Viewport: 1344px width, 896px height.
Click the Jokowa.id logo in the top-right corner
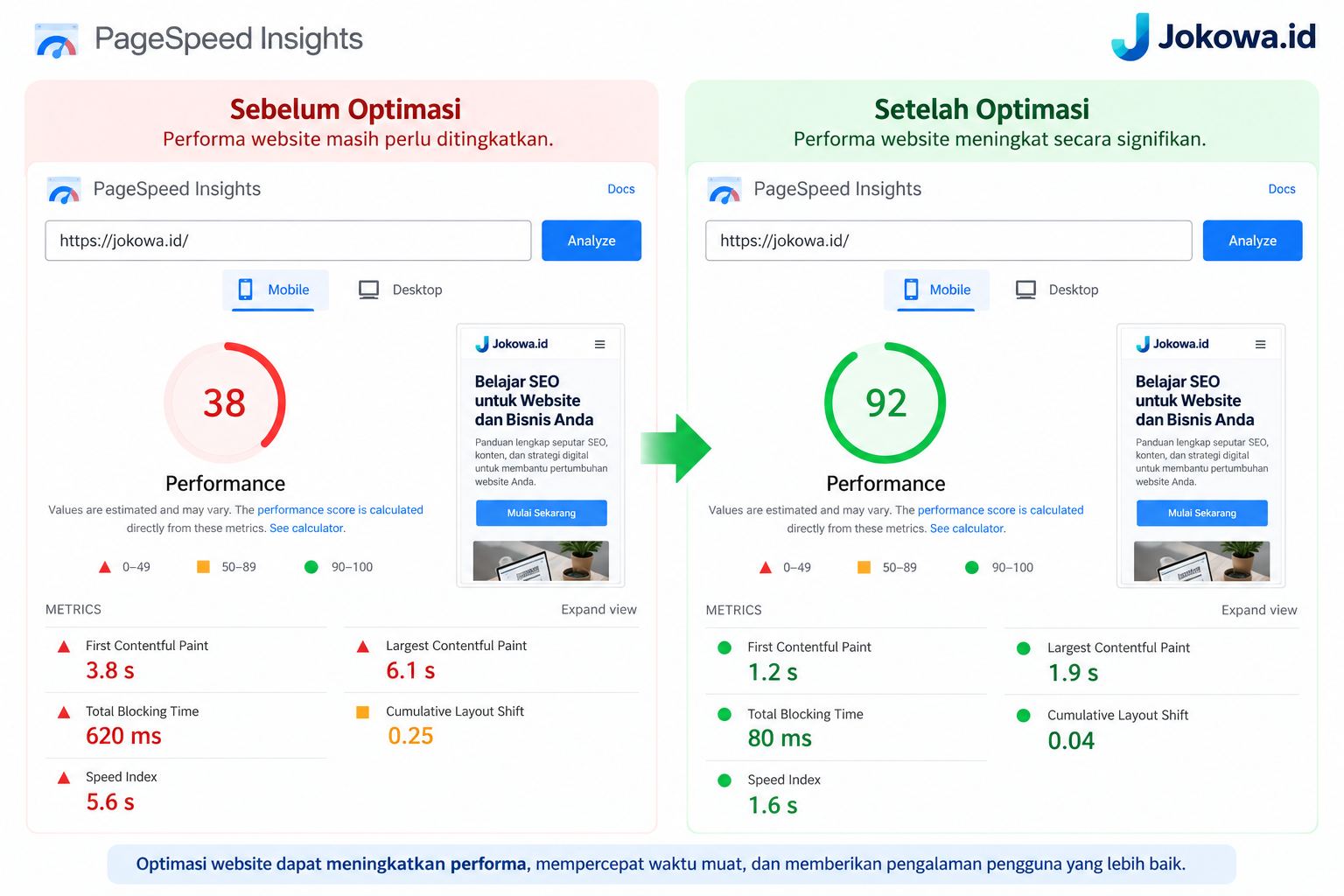click(x=1214, y=37)
